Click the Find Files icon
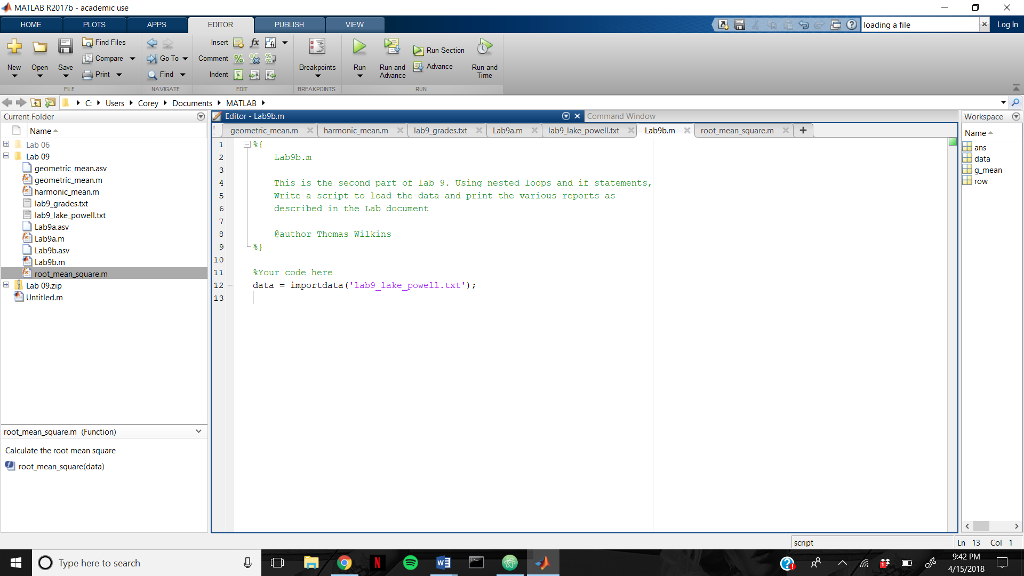 pos(88,42)
